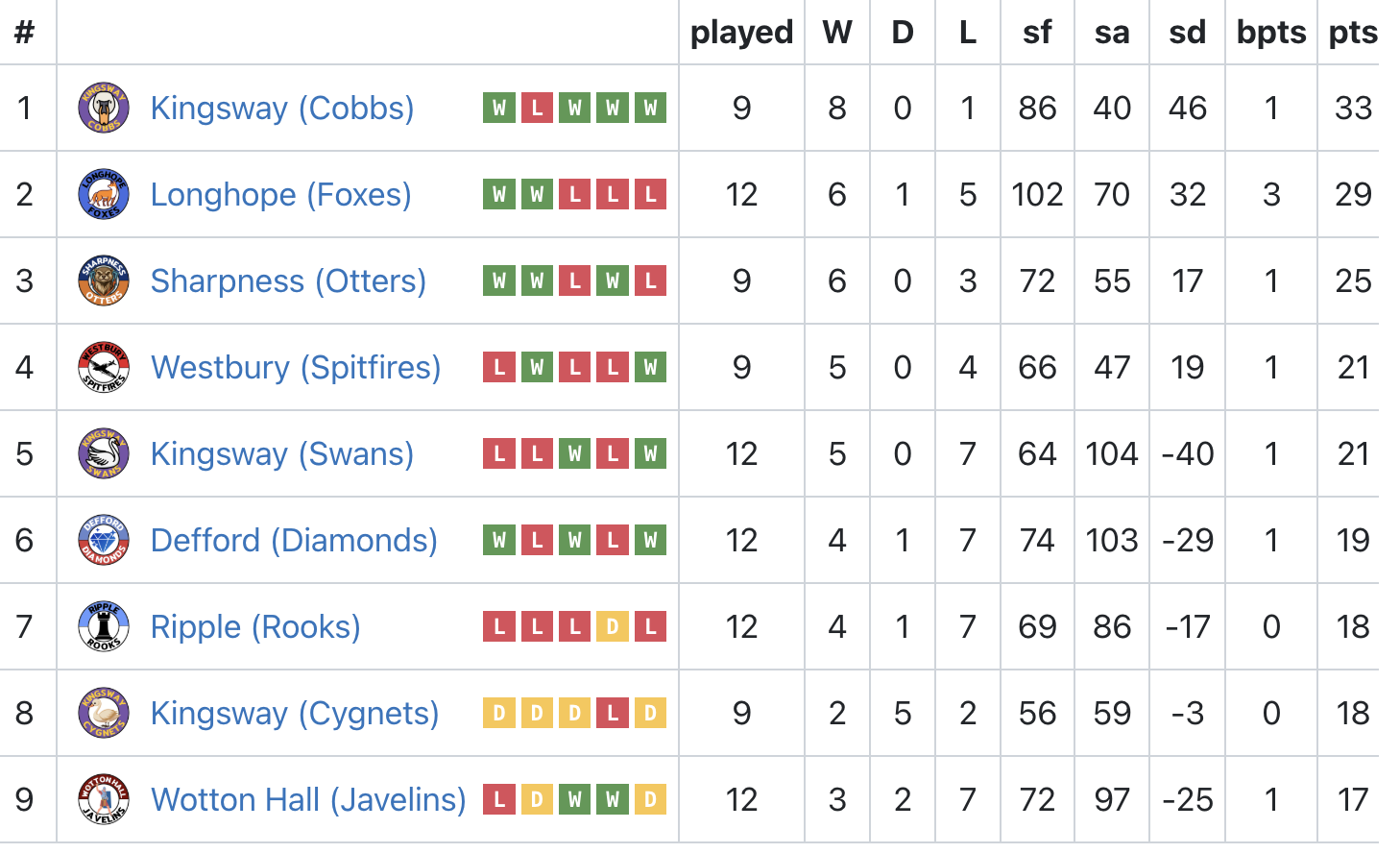
Task: Click the bpts column header
Action: pyautogui.click(x=1271, y=33)
